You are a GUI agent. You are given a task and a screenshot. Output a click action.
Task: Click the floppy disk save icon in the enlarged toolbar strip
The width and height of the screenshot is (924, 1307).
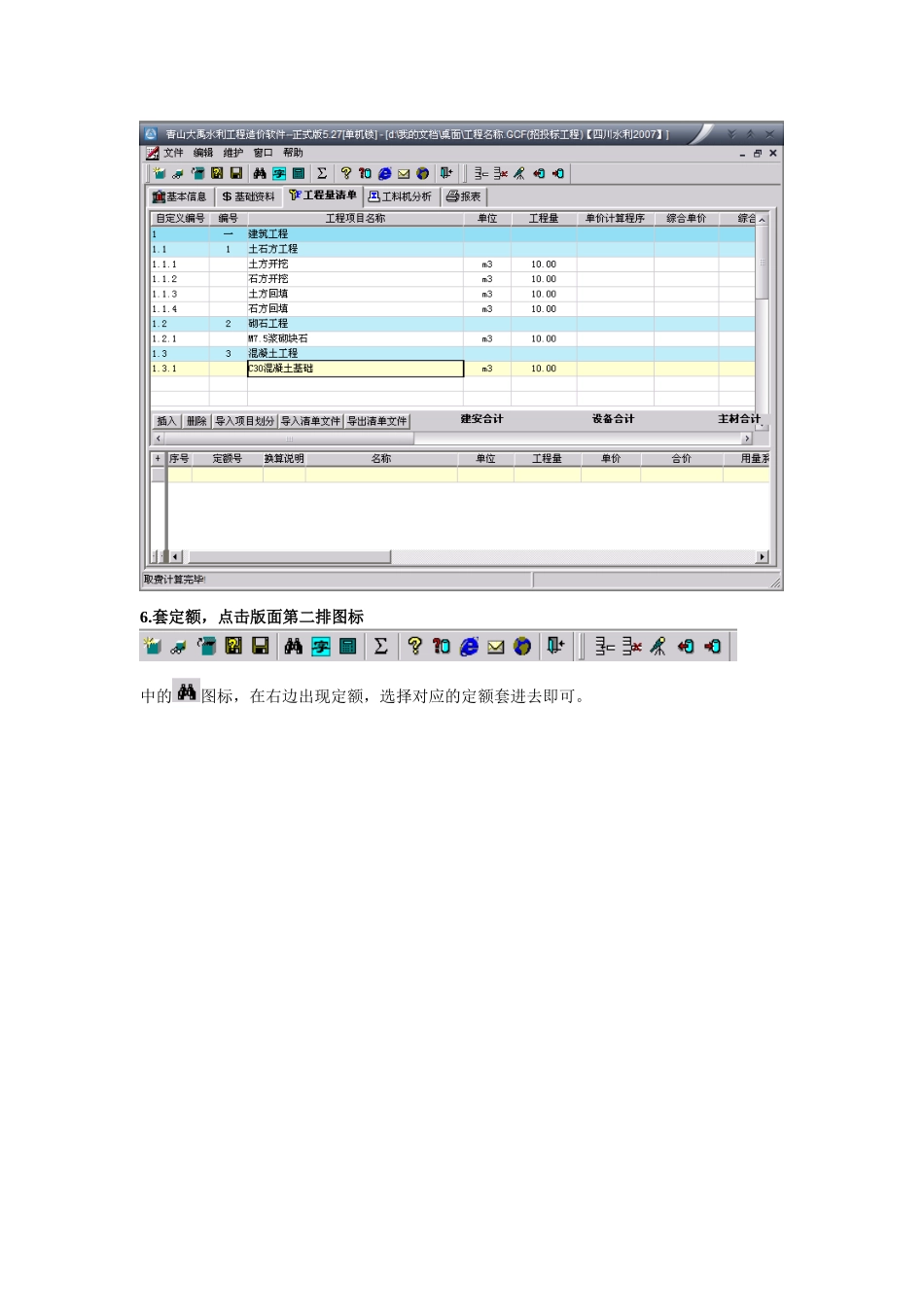(x=260, y=646)
